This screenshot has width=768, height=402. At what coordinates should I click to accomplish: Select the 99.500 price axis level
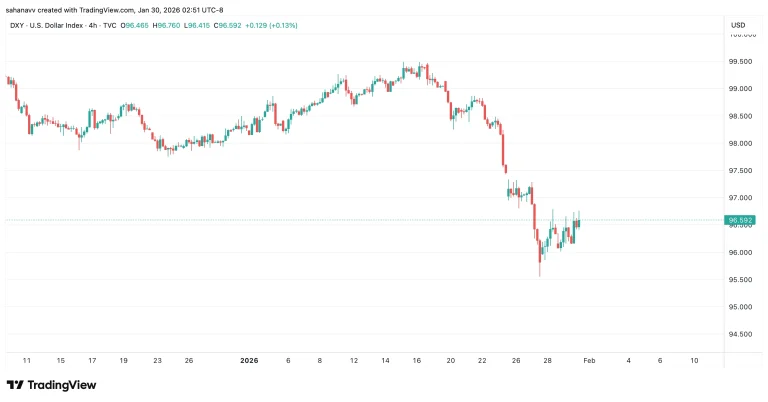740,62
